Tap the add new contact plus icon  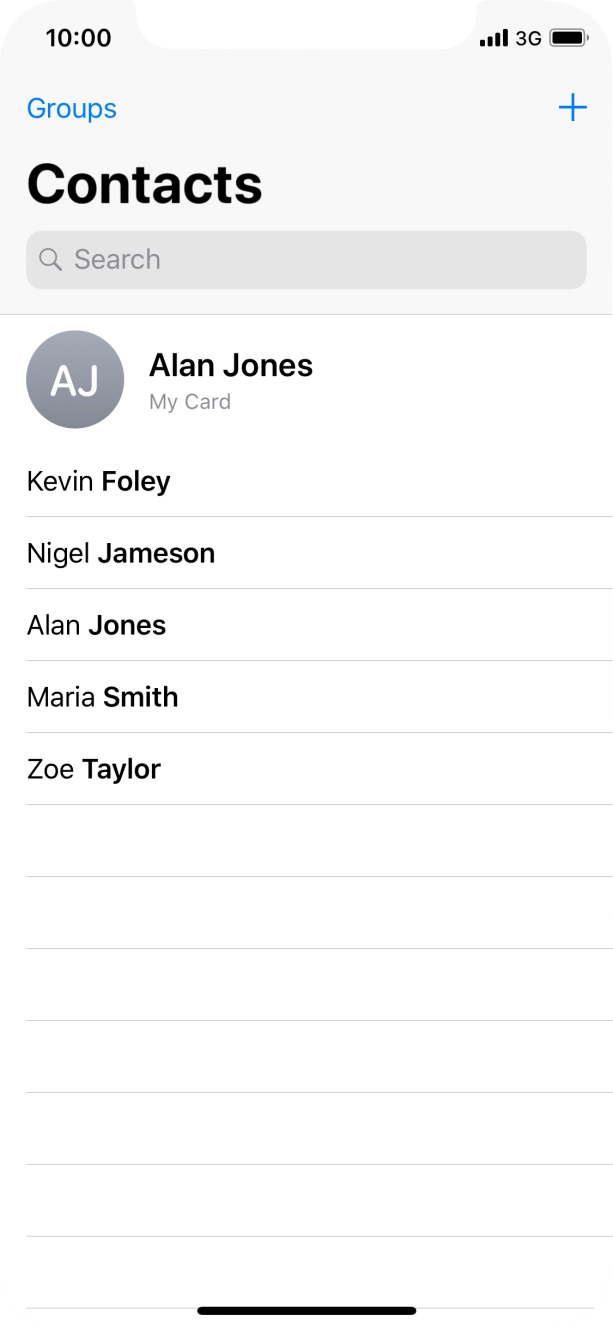click(x=573, y=108)
